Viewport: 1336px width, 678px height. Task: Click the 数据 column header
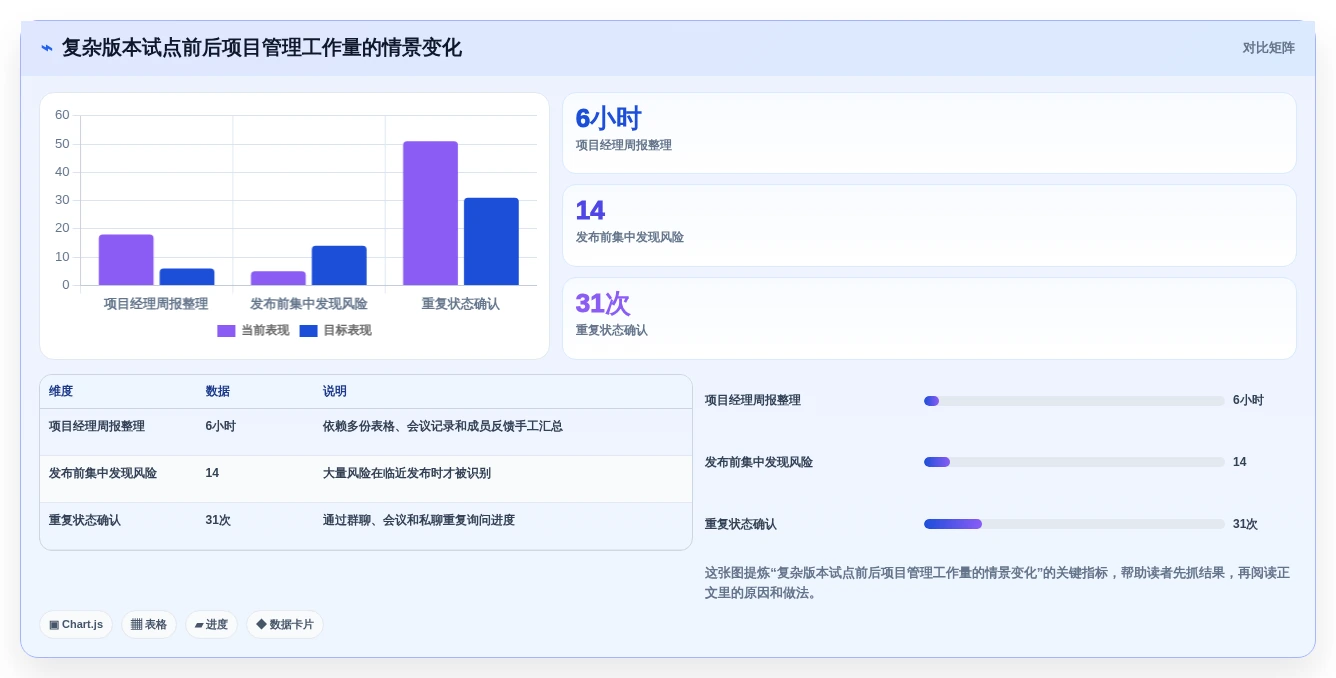[x=217, y=392]
